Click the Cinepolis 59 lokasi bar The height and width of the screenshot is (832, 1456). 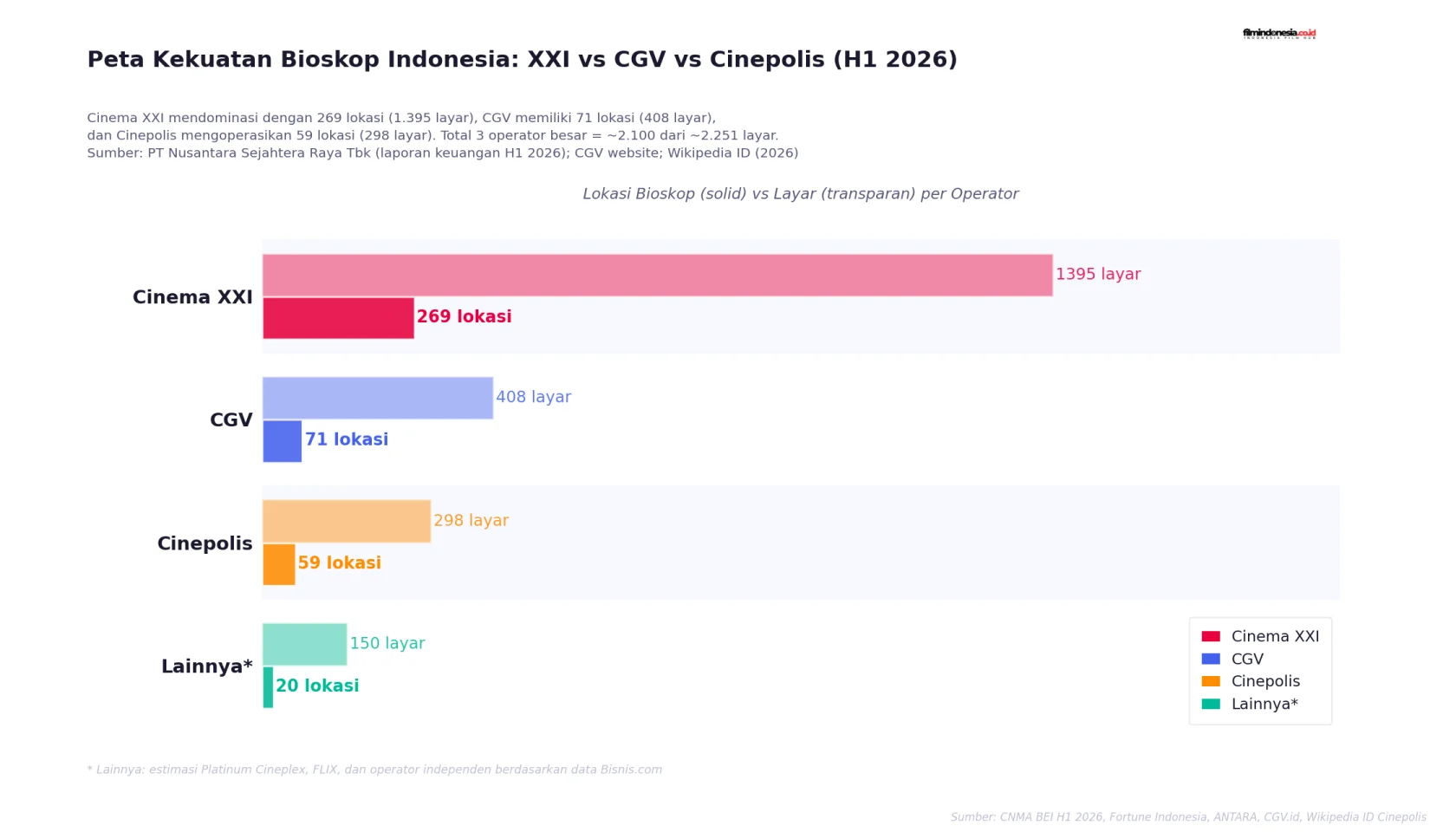point(279,564)
